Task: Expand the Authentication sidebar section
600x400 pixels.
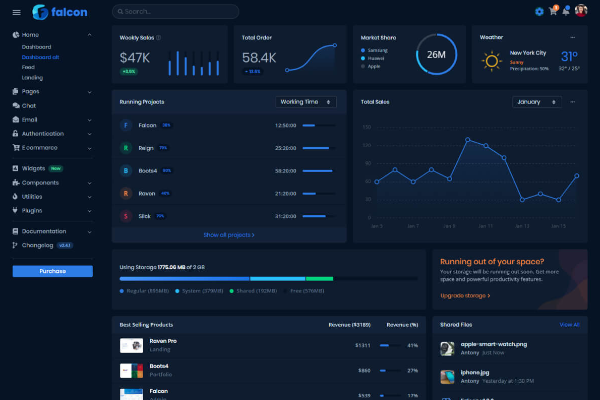Action: pyautogui.click(x=50, y=133)
